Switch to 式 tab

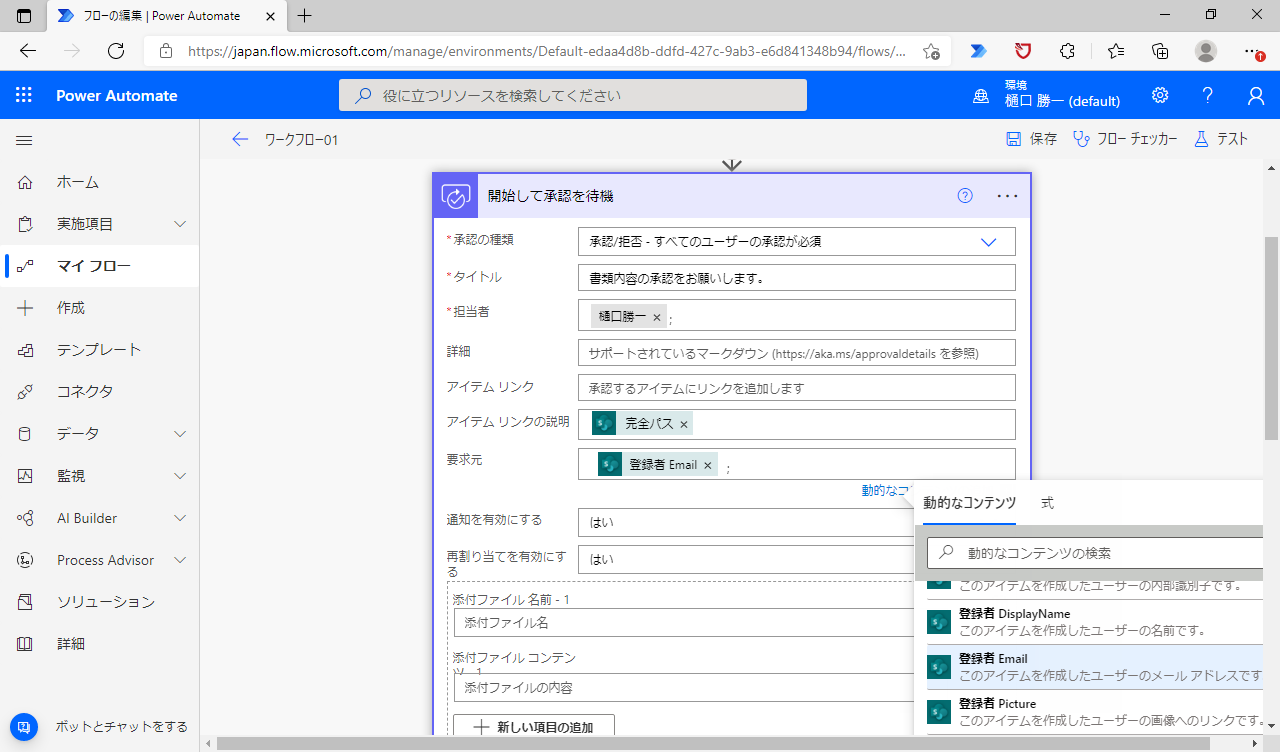(x=1047, y=503)
